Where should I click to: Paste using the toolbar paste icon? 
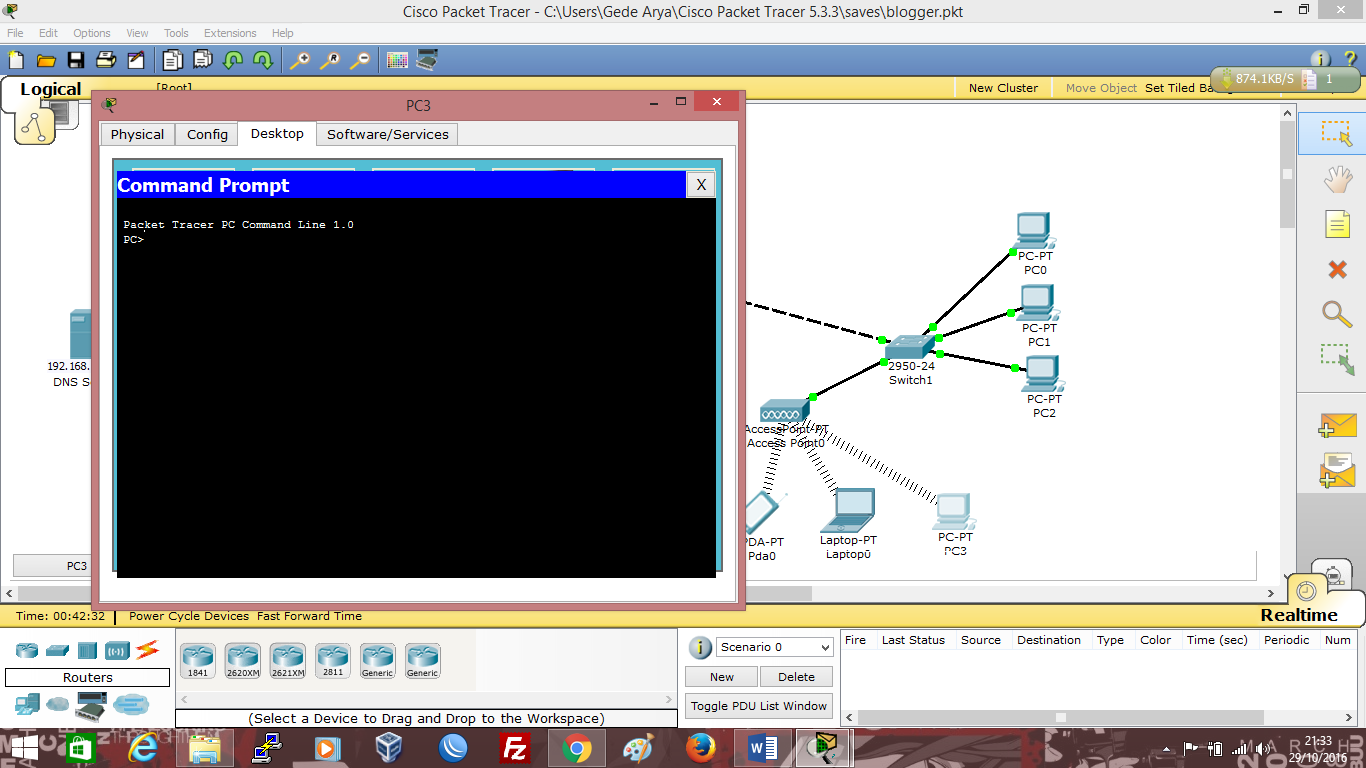tap(203, 60)
